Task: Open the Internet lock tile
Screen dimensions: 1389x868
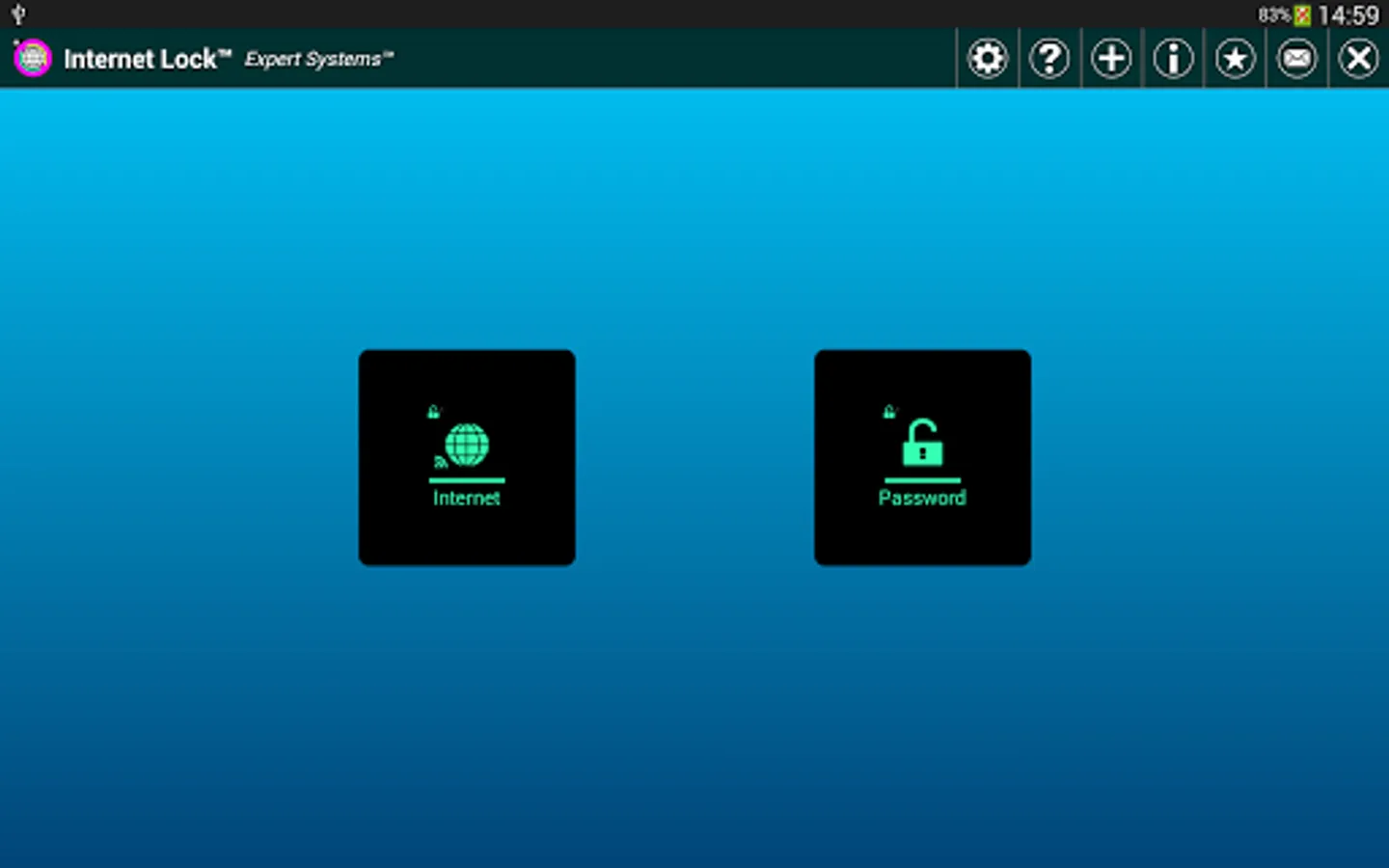Action: [x=467, y=457]
